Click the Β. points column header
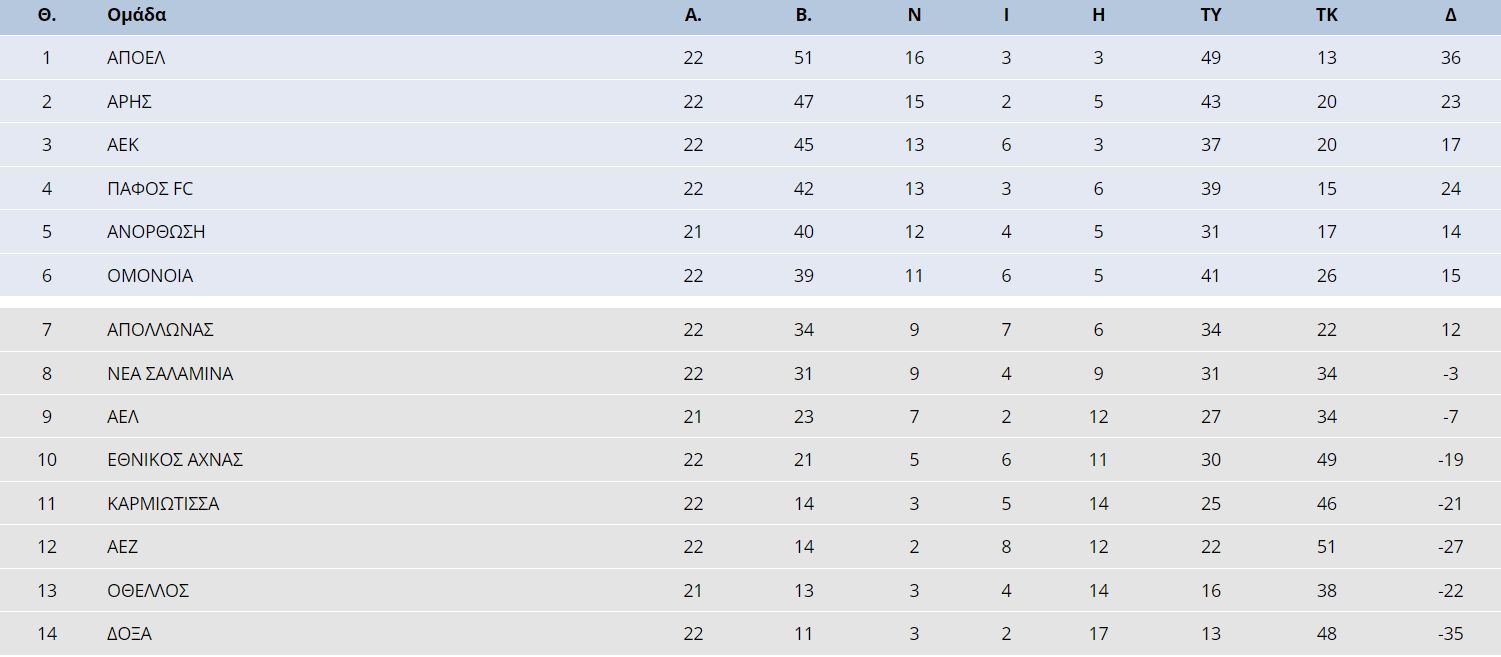Image resolution: width=1501 pixels, height=657 pixels. pyautogui.click(x=804, y=15)
